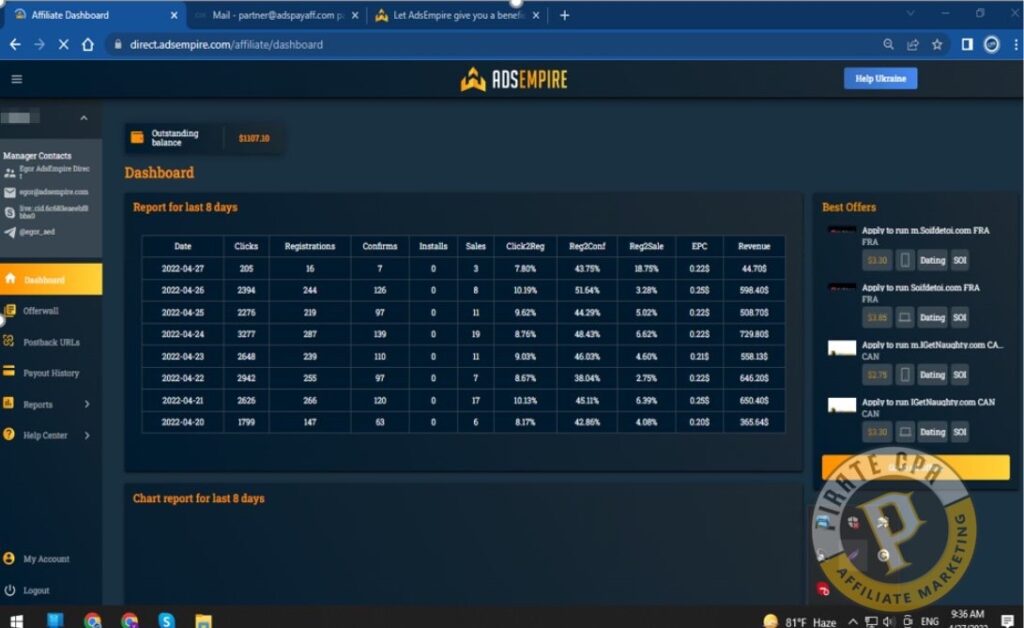Click outstanding balance amount $1107.10

[254, 138]
